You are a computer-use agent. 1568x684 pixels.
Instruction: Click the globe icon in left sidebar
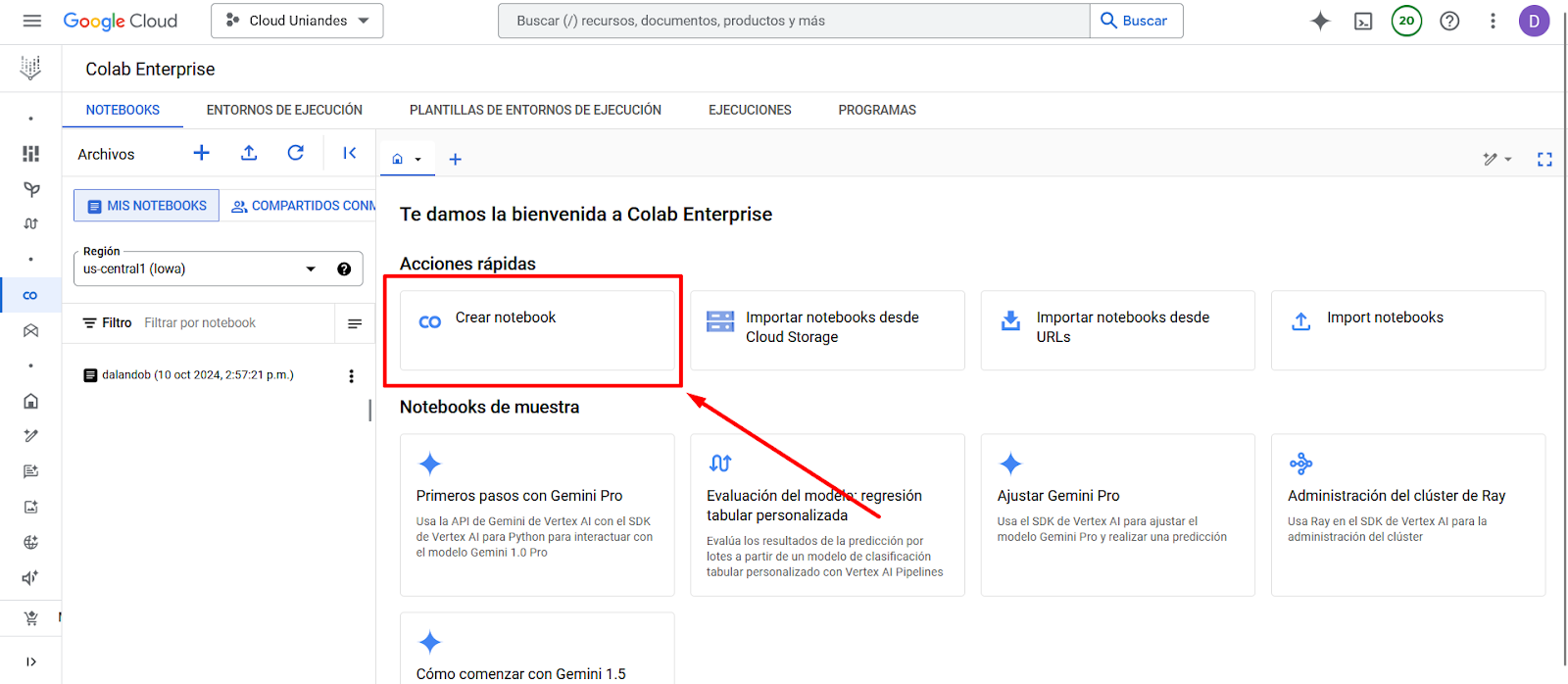tap(31, 542)
